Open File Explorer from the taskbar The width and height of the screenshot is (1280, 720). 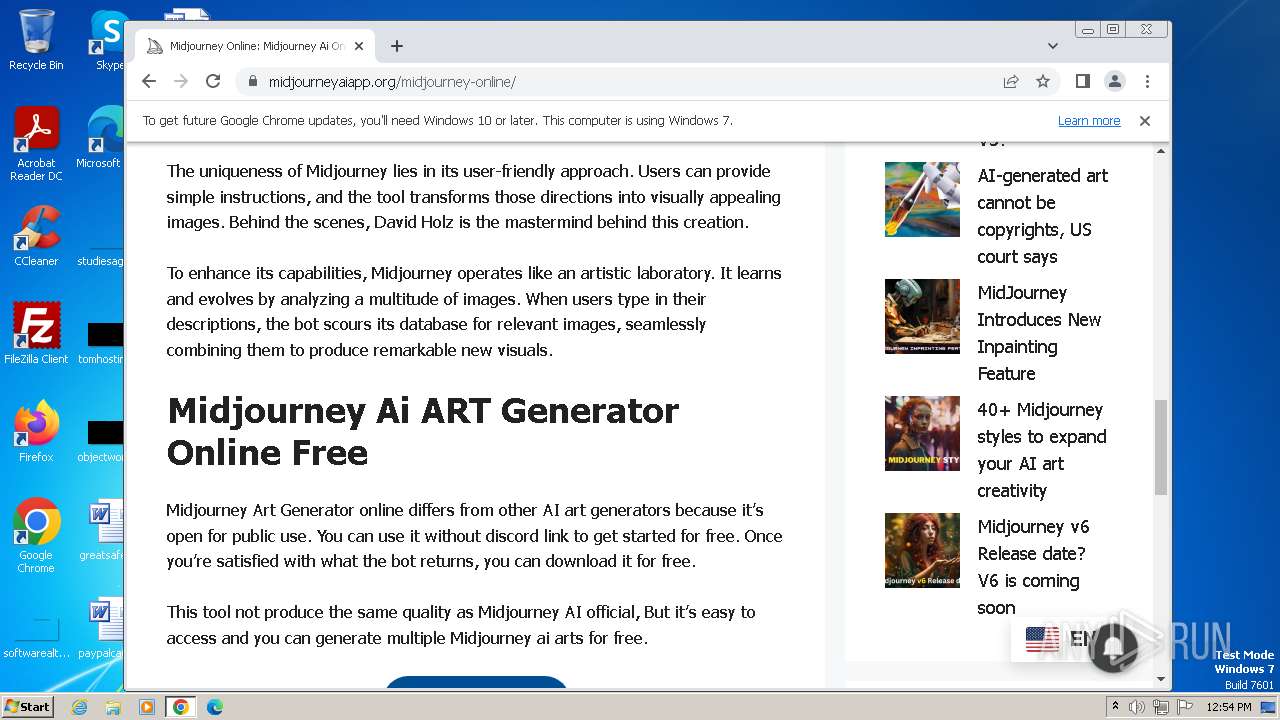tap(113, 707)
